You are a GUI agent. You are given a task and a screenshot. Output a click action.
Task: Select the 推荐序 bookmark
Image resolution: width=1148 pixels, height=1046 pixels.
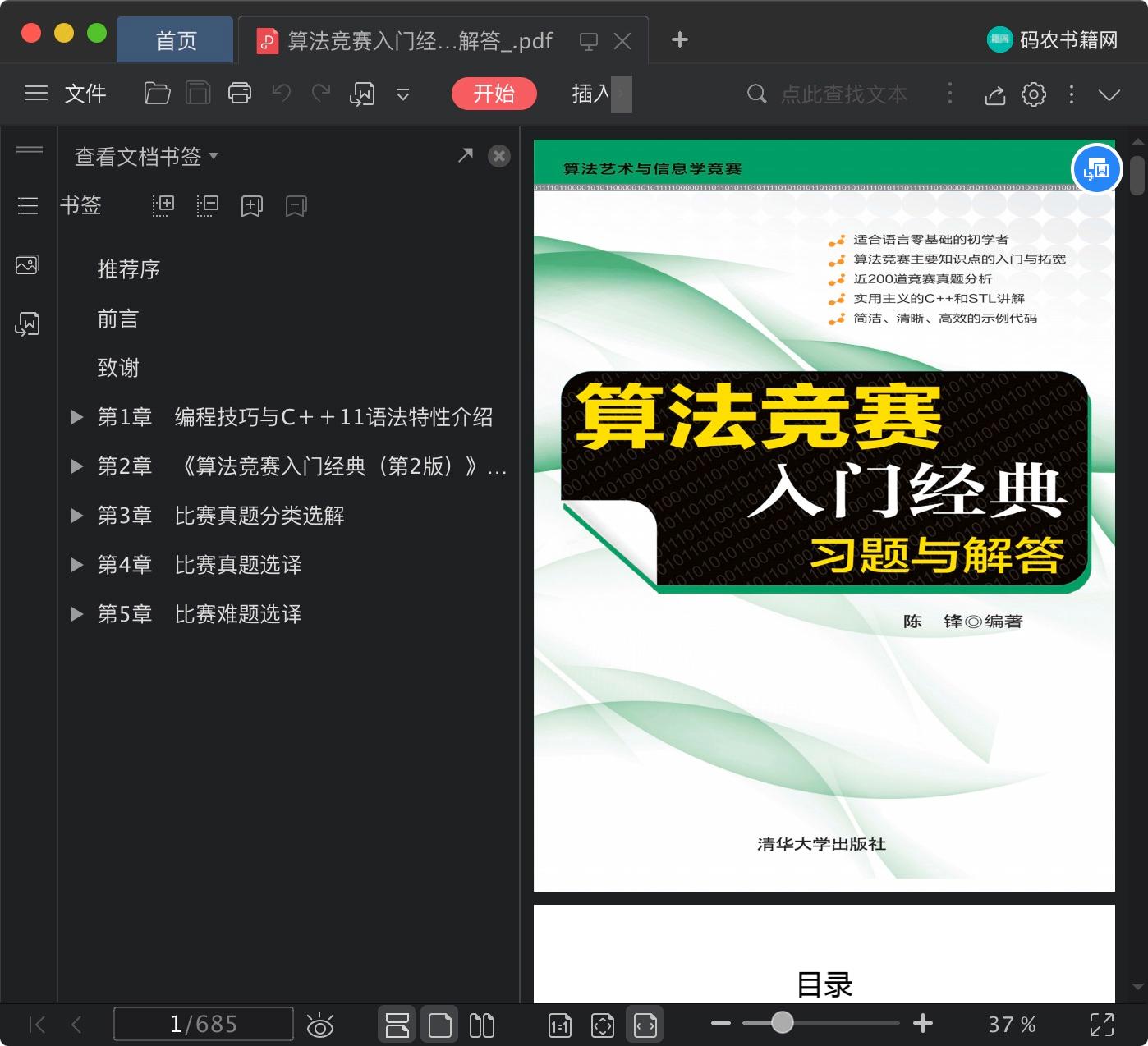click(x=129, y=269)
